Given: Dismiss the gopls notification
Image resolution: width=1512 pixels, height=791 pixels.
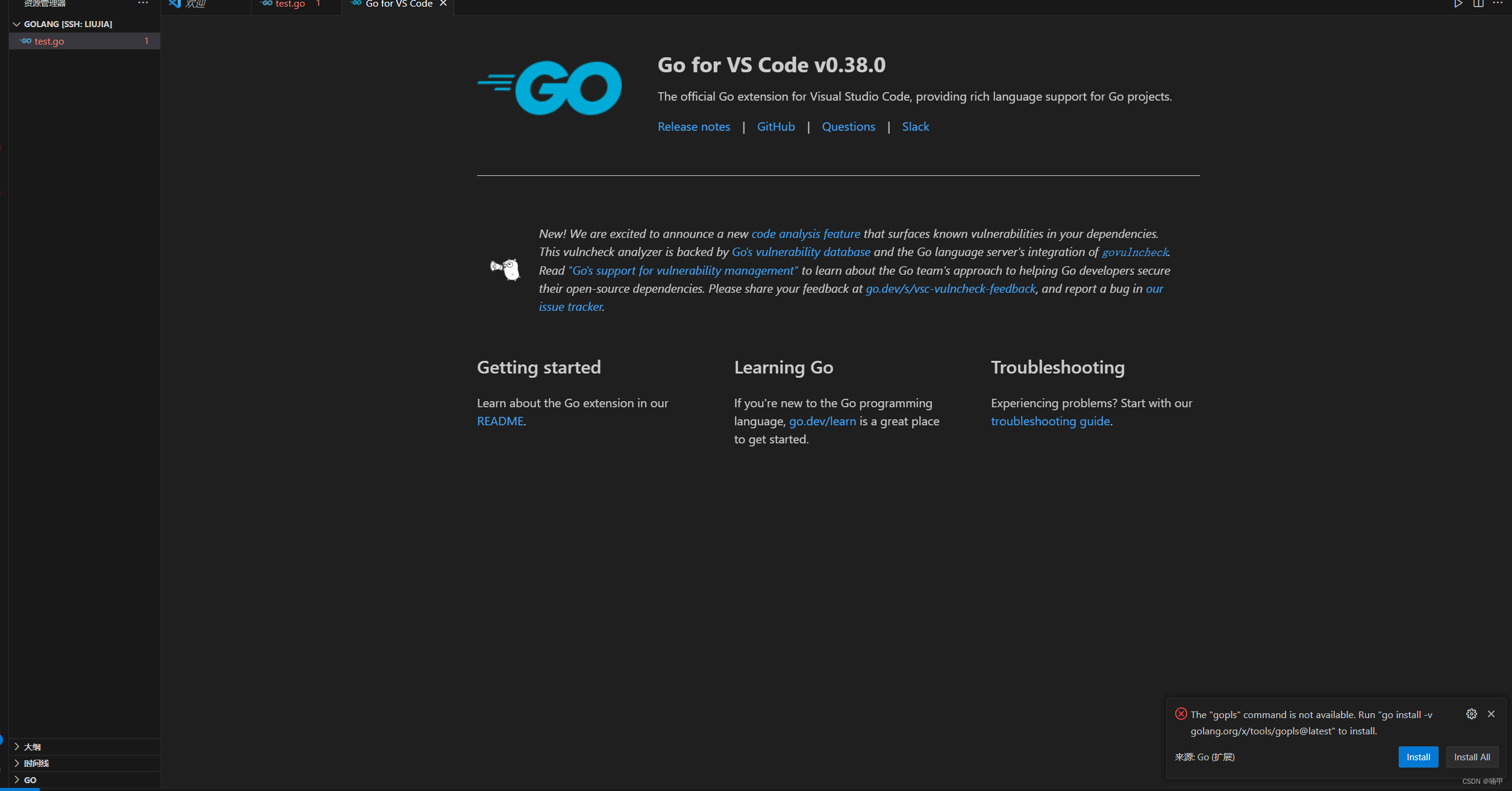Looking at the screenshot, I should tap(1492, 714).
